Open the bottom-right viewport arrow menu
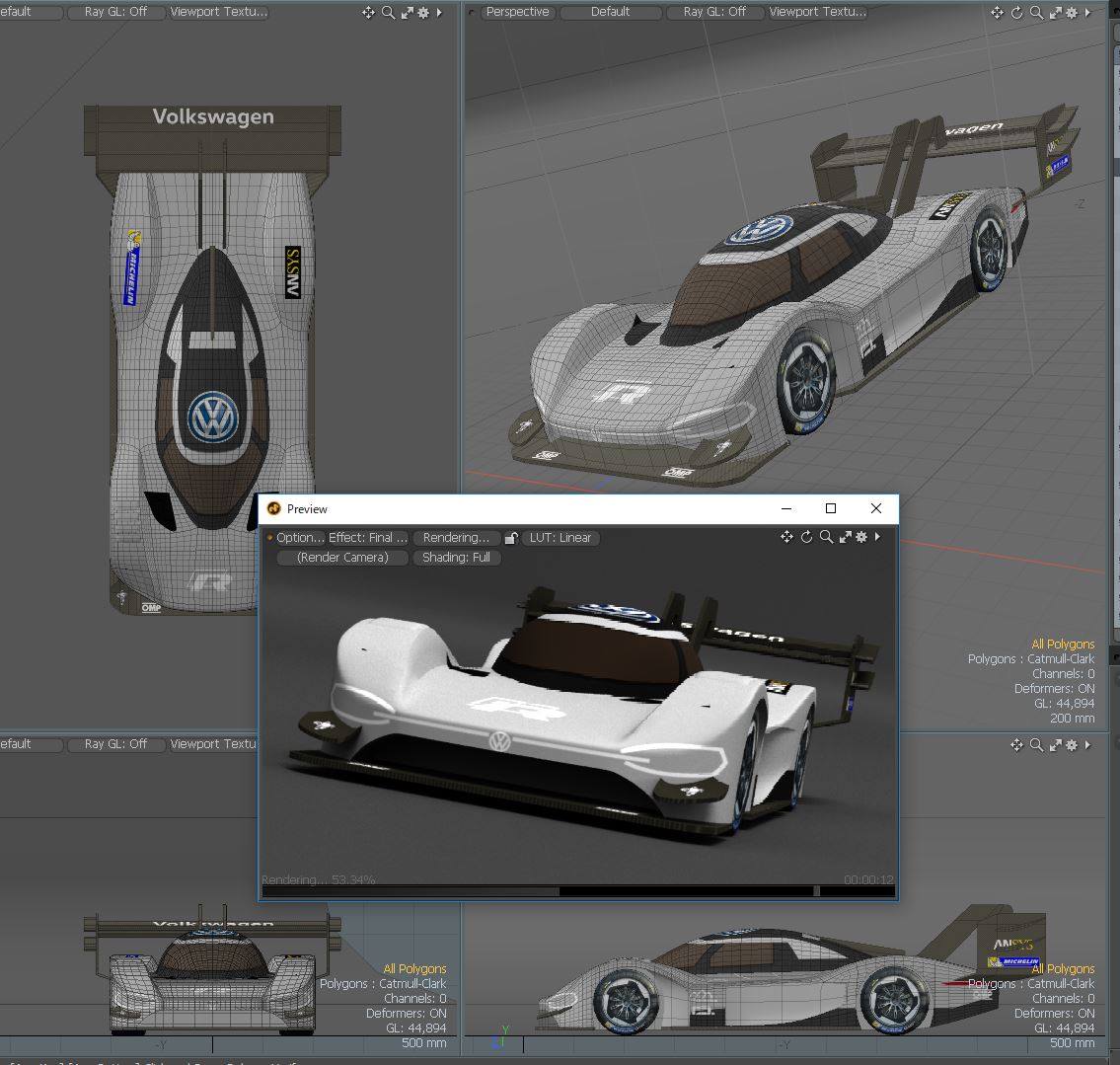The height and width of the screenshot is (1065, 1120). tap(1087, 745)
